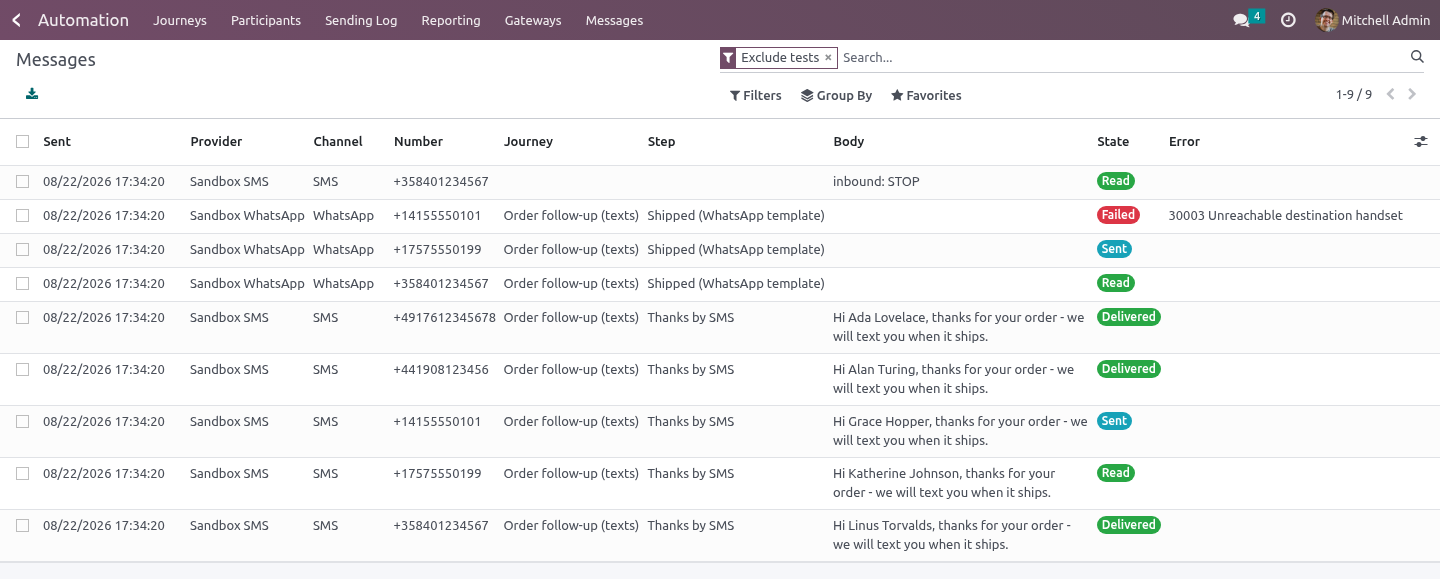Click the filter funnel facet icon
1440x579 pixels.
(x=728, y=58)
